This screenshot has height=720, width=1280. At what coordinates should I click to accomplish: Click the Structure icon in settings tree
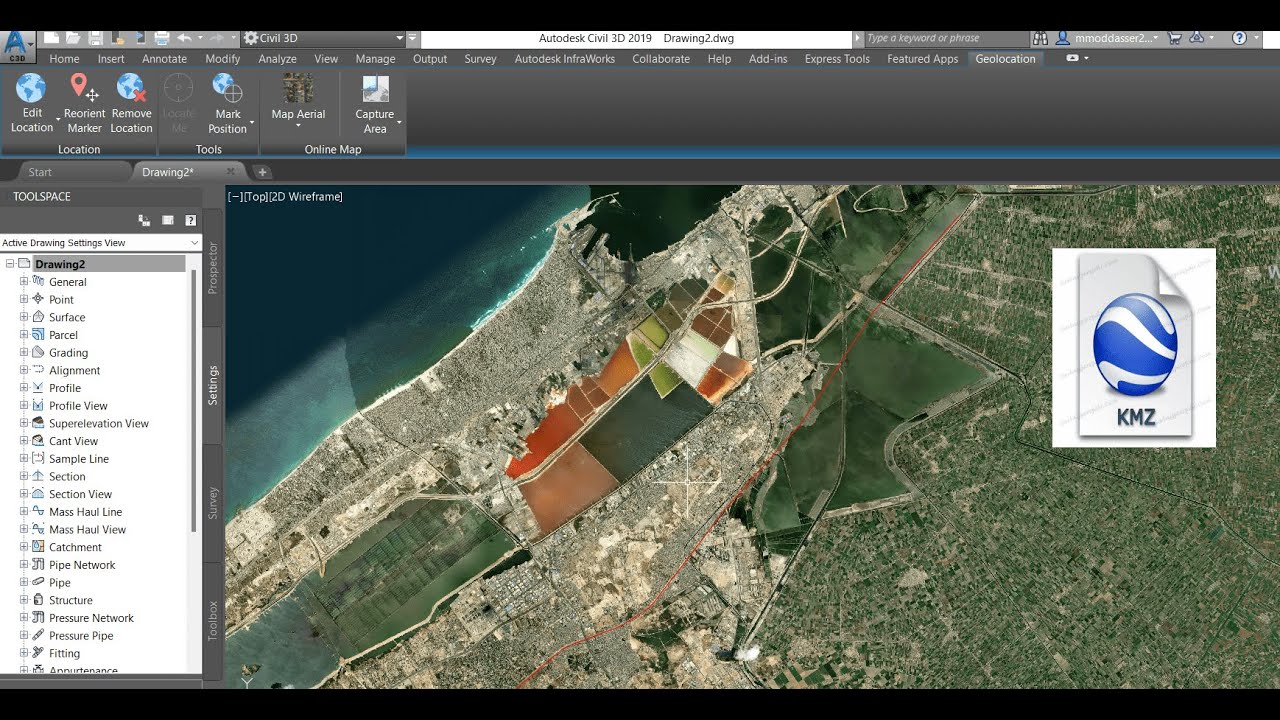(39, 600)
